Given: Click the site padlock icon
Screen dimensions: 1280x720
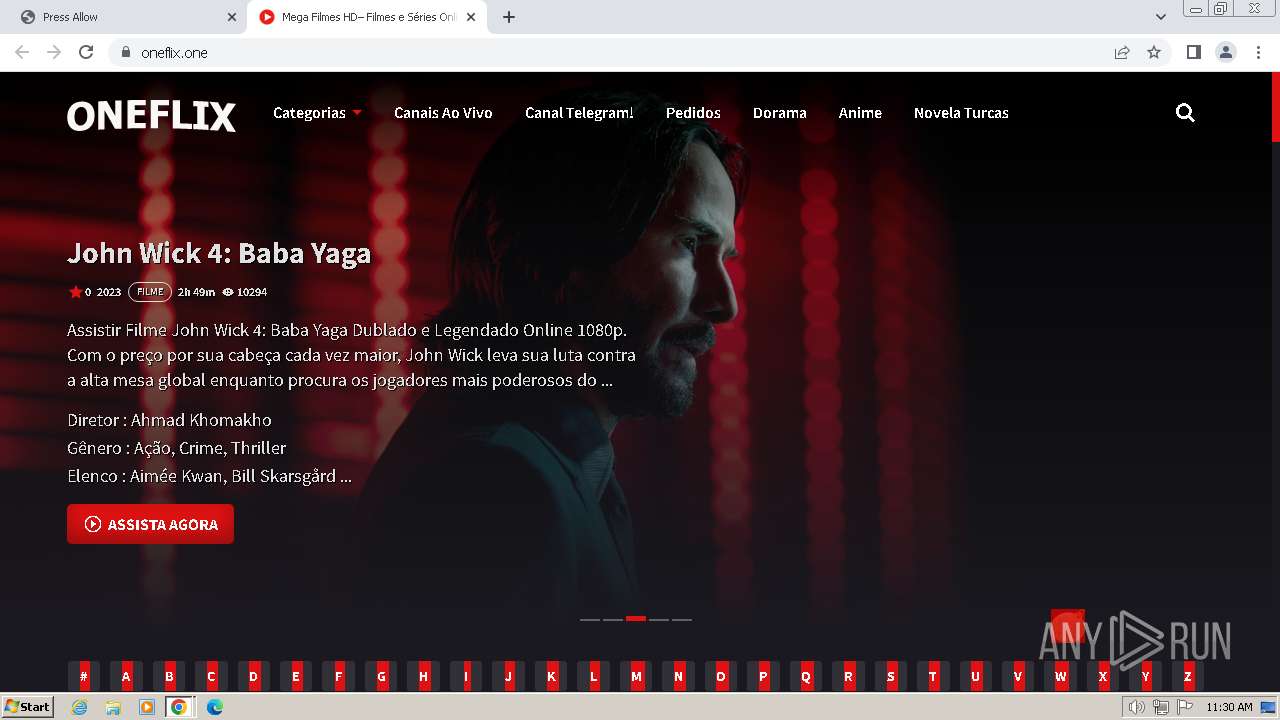Looking at the screenshot, I should 125,52.
